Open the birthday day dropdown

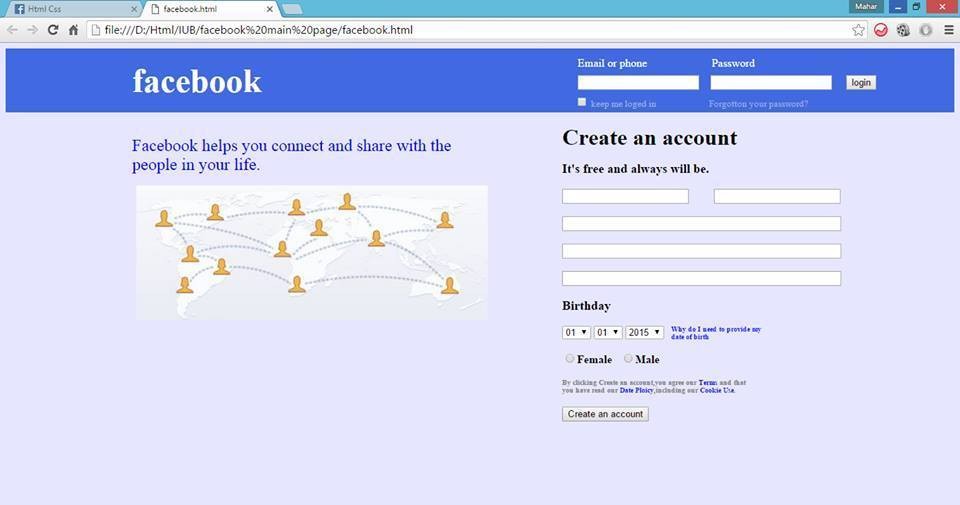click(576, 332)
